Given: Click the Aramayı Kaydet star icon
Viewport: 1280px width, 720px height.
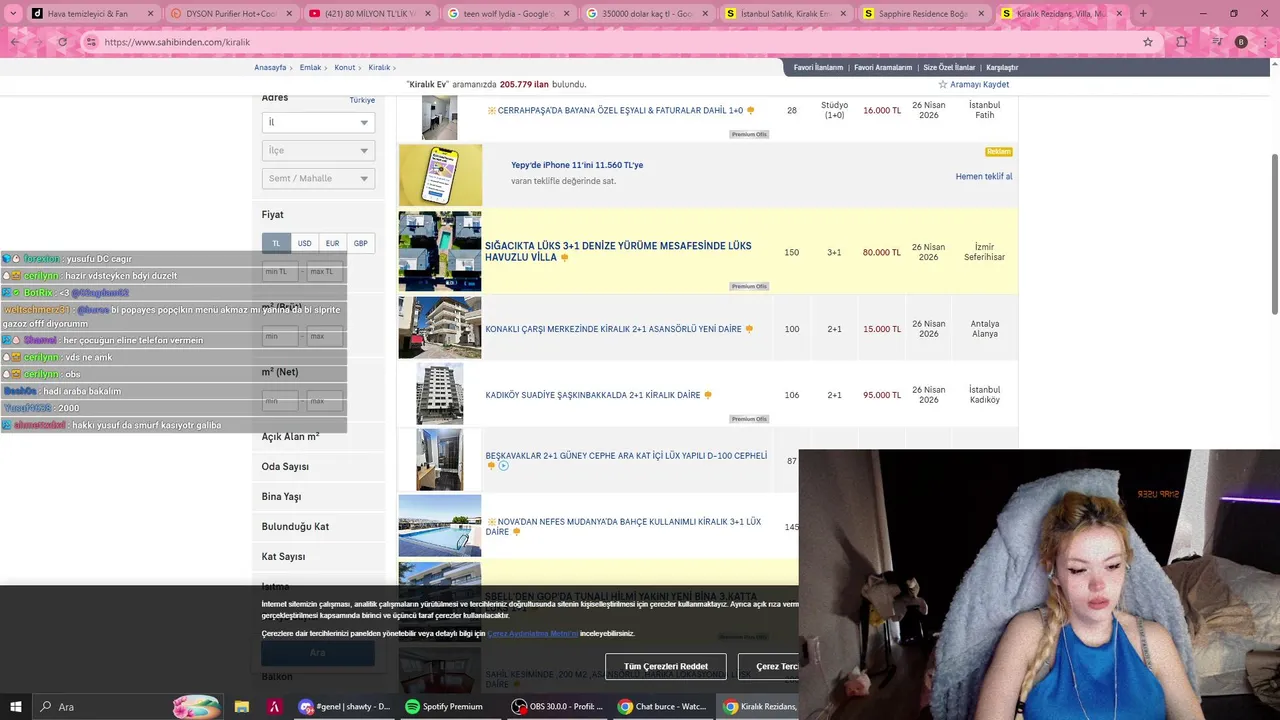Looking at the screenshot, I should pos(942,84).
